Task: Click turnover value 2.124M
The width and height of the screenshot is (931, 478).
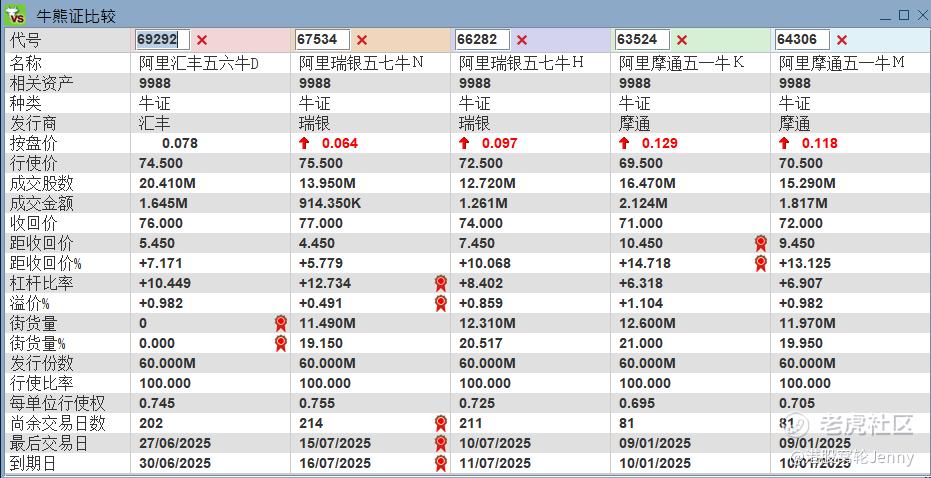Action: pos(643,204)
